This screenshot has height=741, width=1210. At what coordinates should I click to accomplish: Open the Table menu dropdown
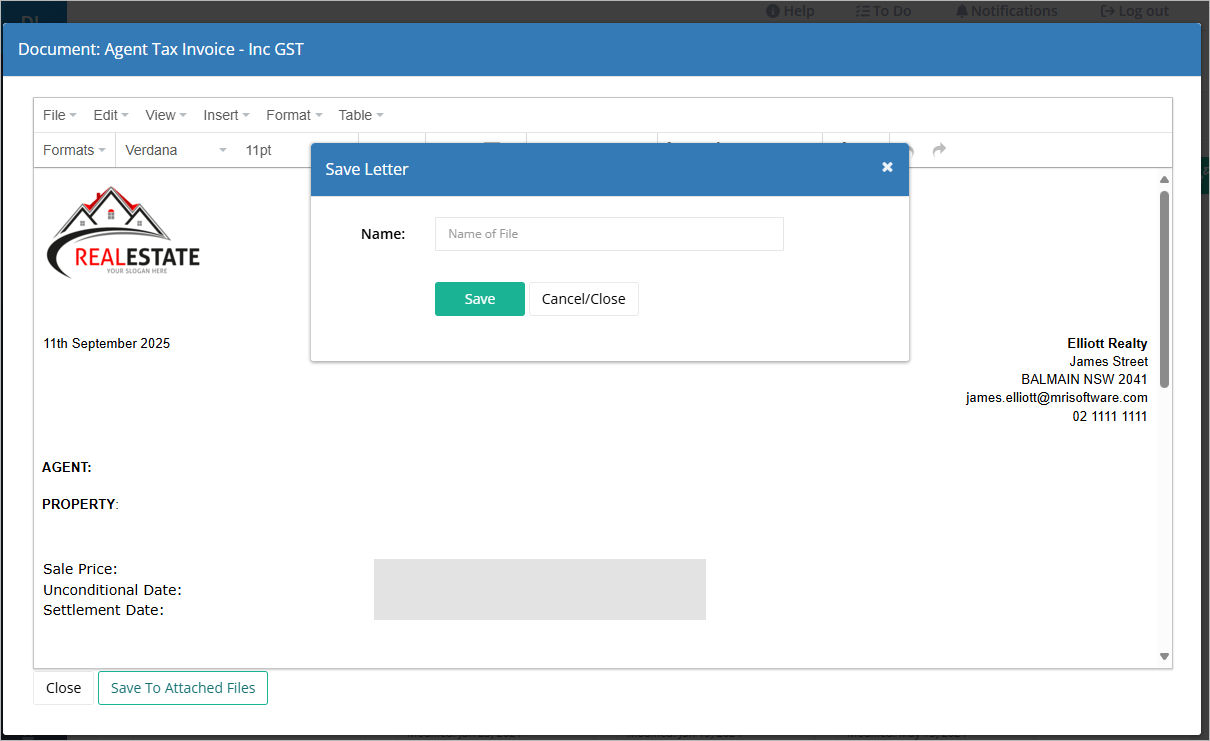coord(360,115)
